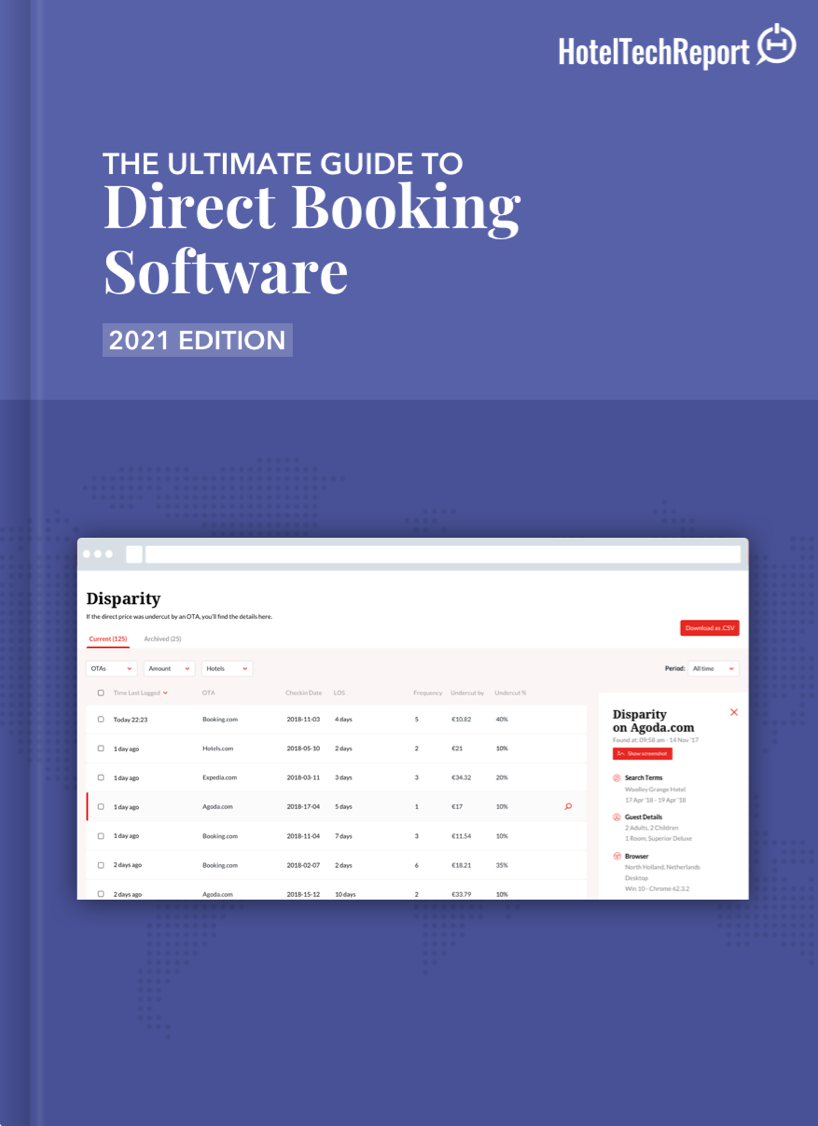818x1126 pixels.
Task: Open the Period All time dropdown
Action: [x=713, y=669]
